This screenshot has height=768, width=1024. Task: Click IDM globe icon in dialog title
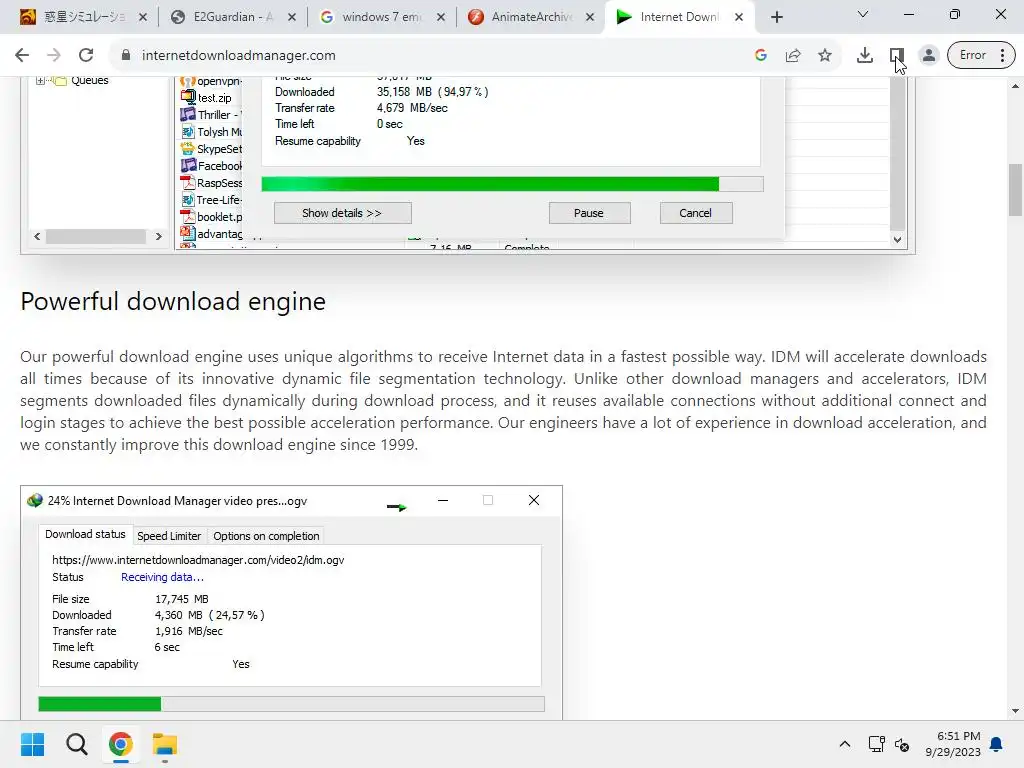(35, 501)
